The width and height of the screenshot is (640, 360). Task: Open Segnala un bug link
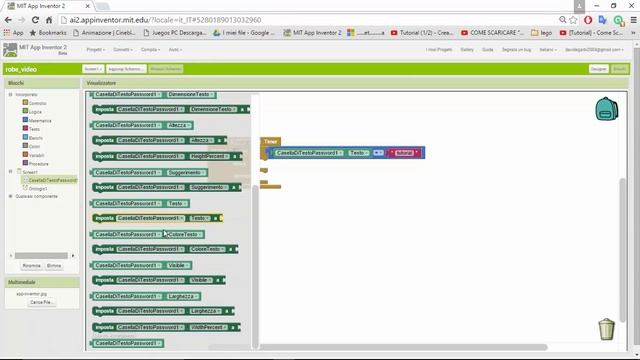point(516,50)
